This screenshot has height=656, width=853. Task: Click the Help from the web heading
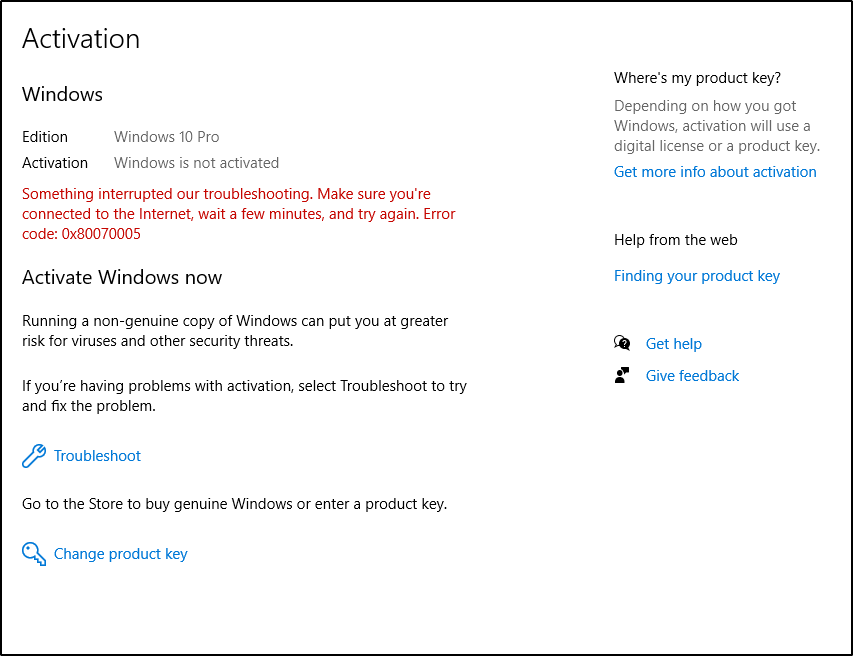click(676, 240)
